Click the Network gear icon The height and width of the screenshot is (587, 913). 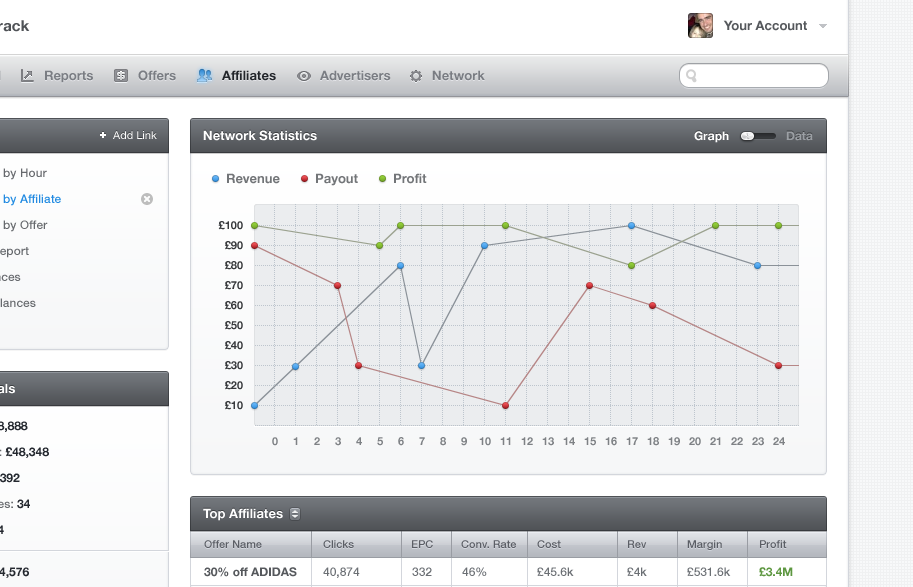pos(416,76)
